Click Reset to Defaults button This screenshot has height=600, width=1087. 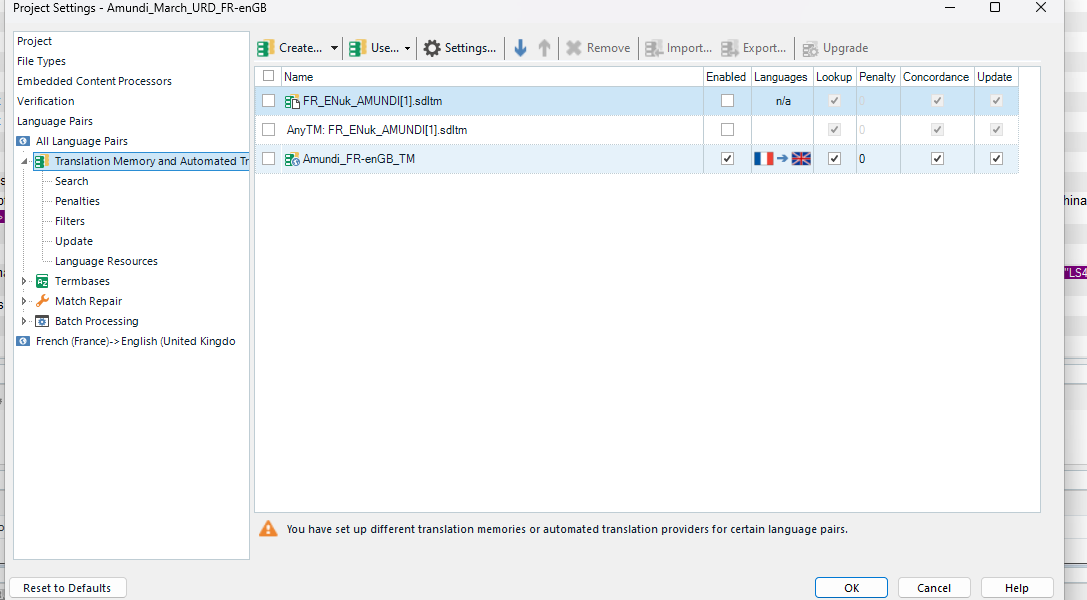pos(67,588)
